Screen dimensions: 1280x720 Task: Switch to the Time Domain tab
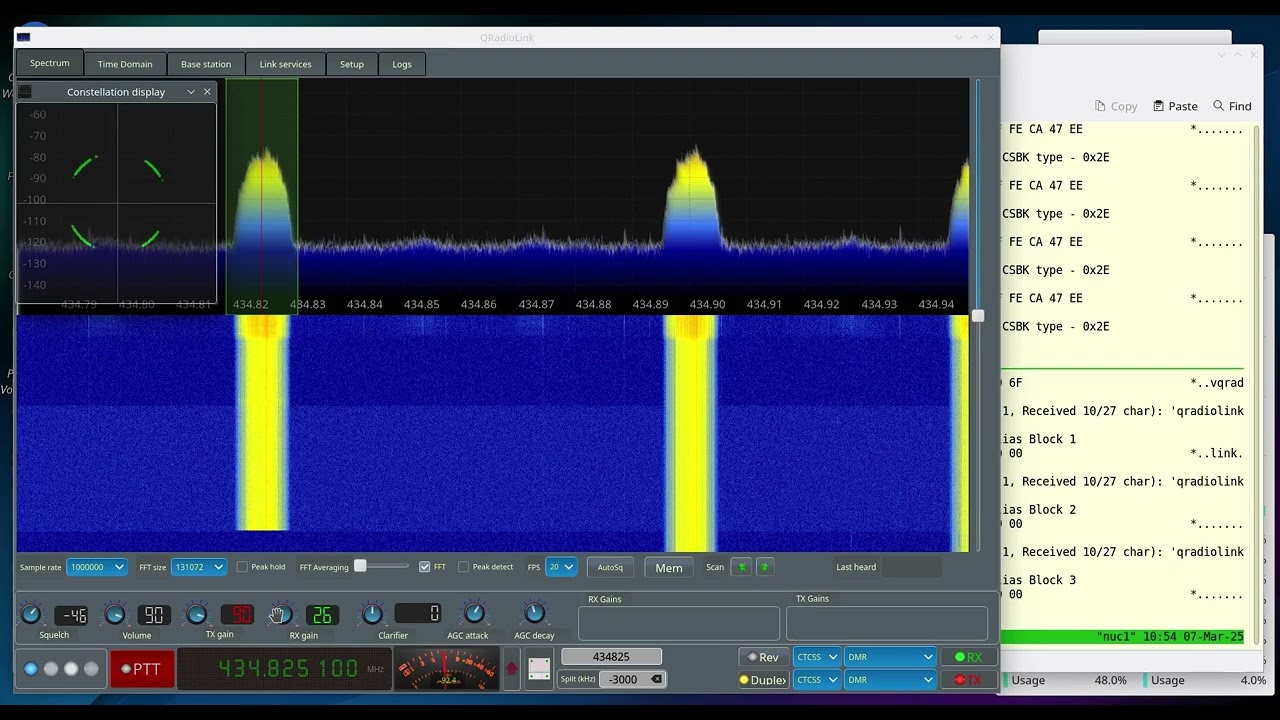click(125, 64)
